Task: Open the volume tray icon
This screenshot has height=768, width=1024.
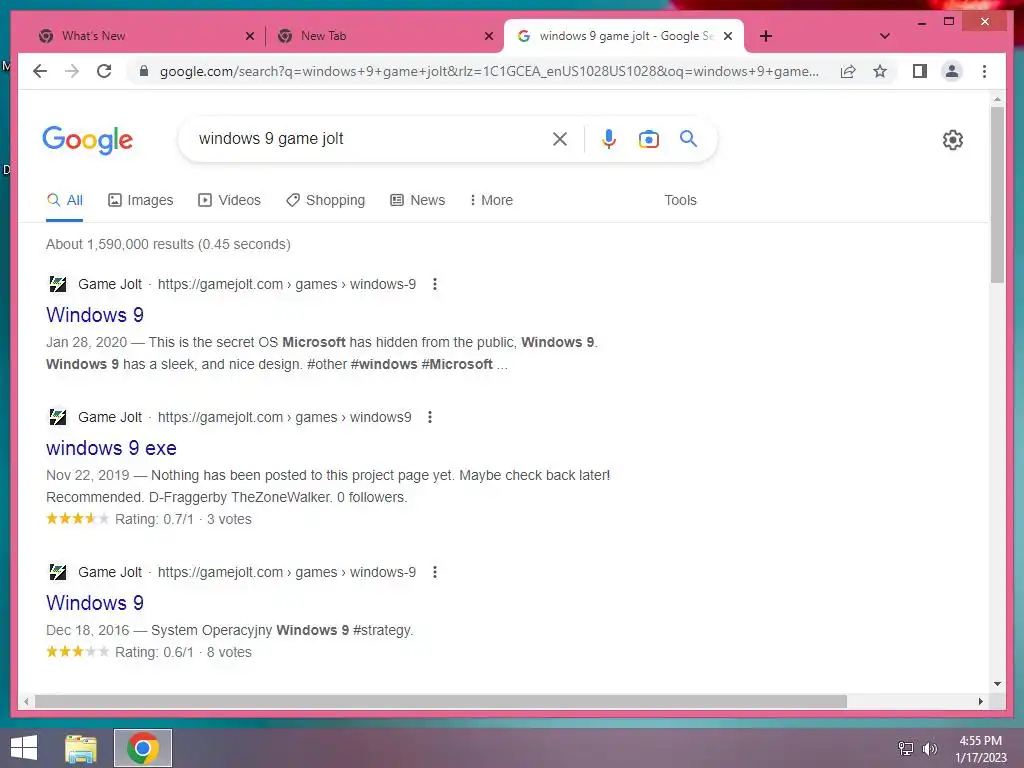Action: [930, 748]
